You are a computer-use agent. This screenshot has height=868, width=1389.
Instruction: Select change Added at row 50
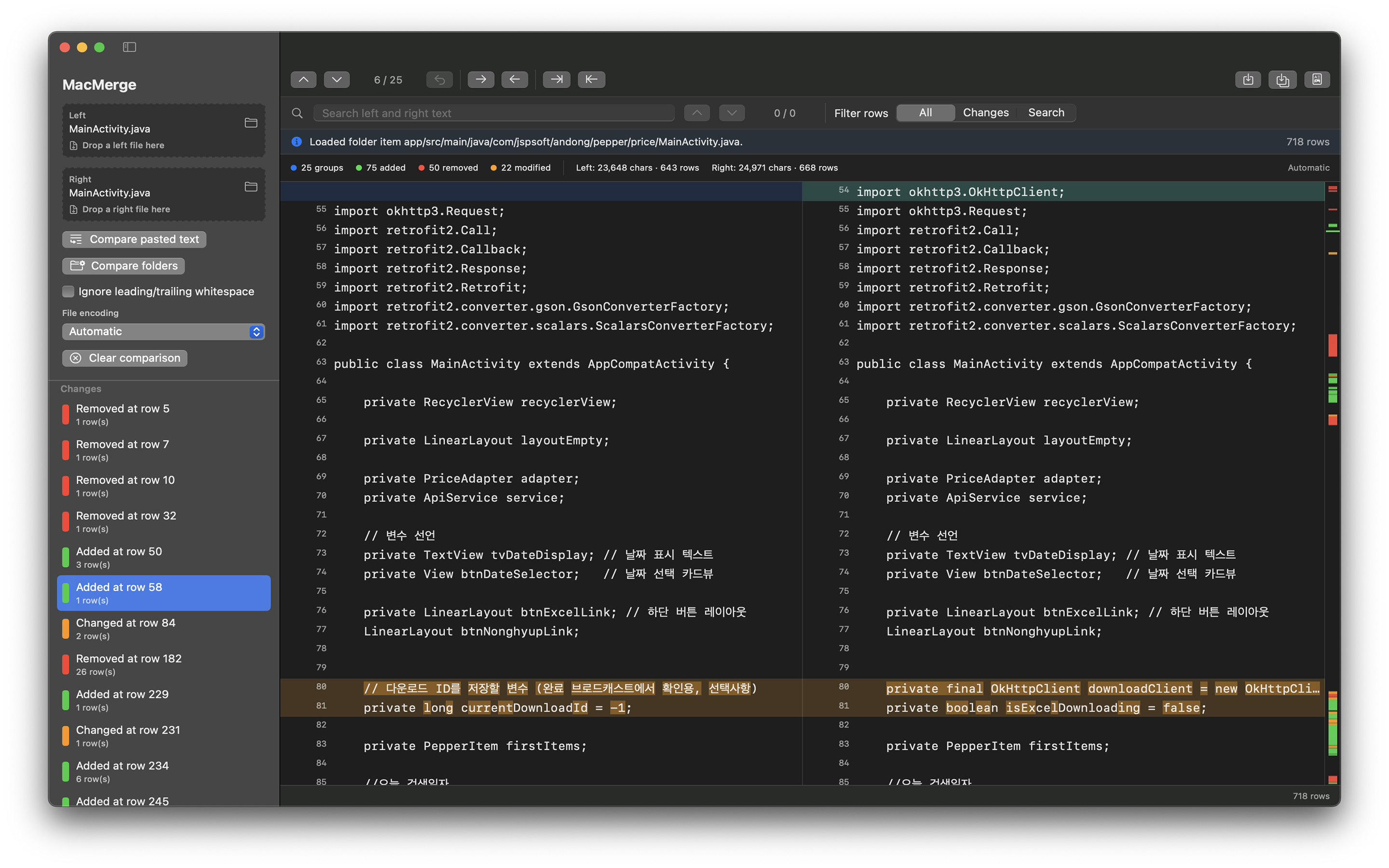(x=163, y=557)
